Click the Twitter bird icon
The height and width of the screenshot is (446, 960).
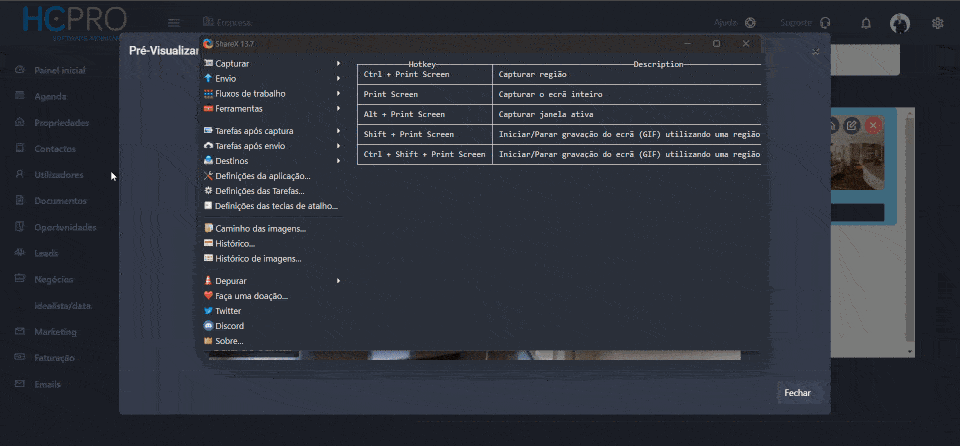208,311
